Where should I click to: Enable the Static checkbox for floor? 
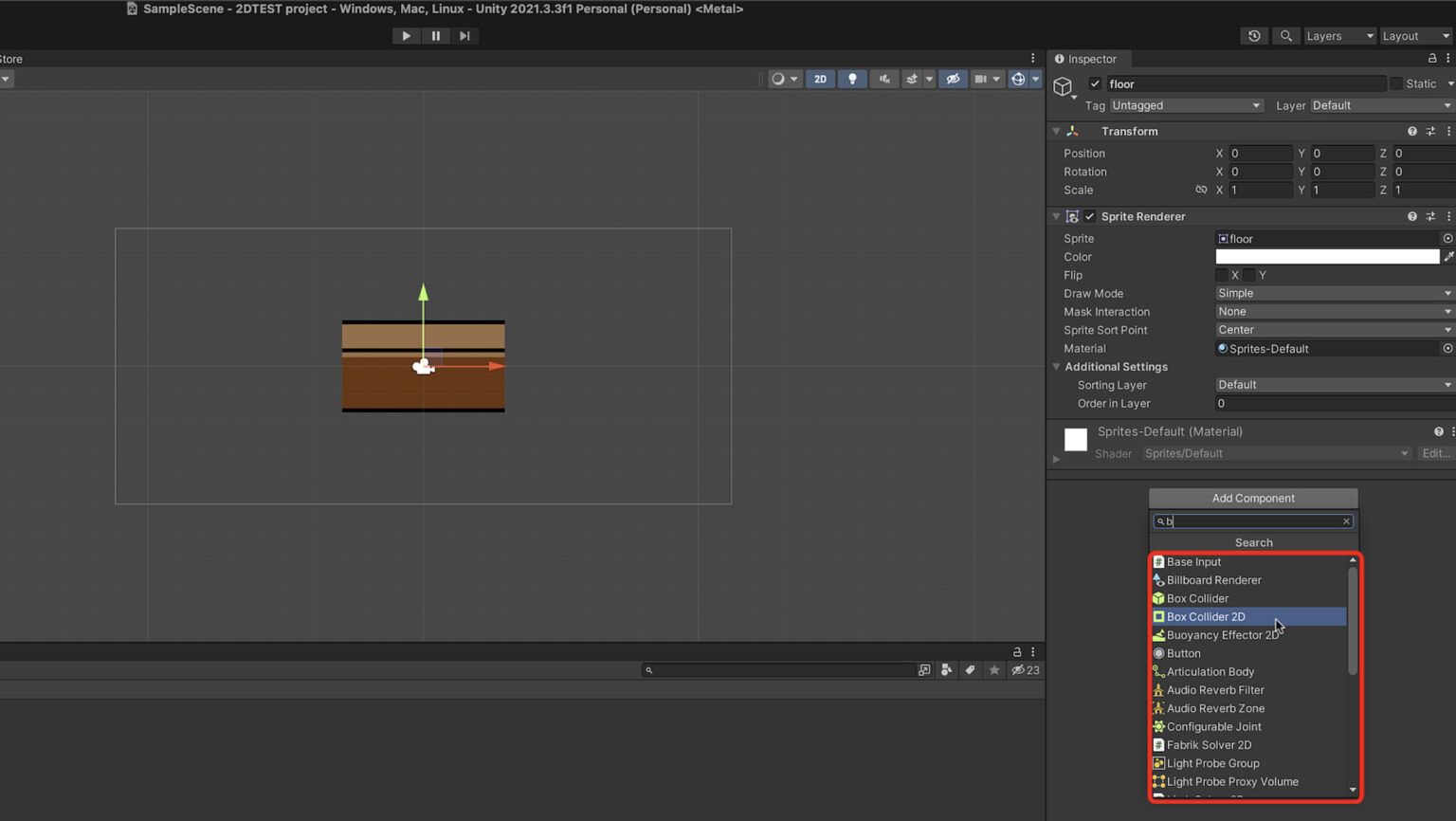pos(1395,83)
